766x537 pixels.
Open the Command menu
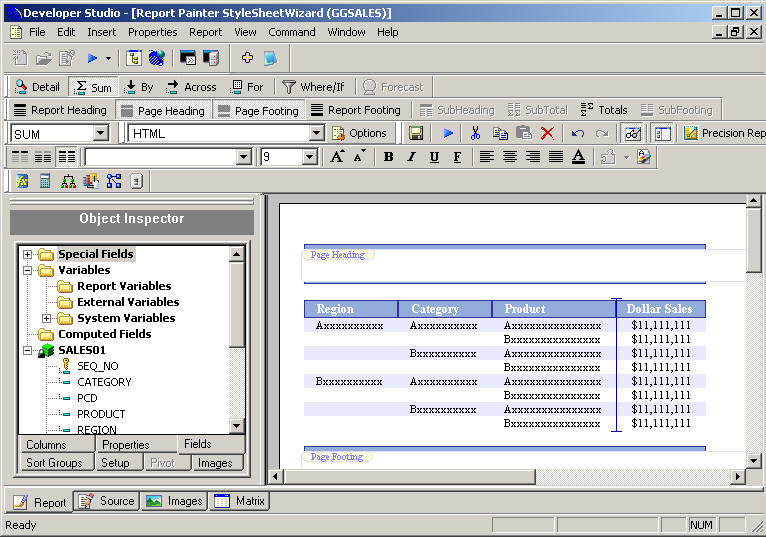tap(292, 32)
